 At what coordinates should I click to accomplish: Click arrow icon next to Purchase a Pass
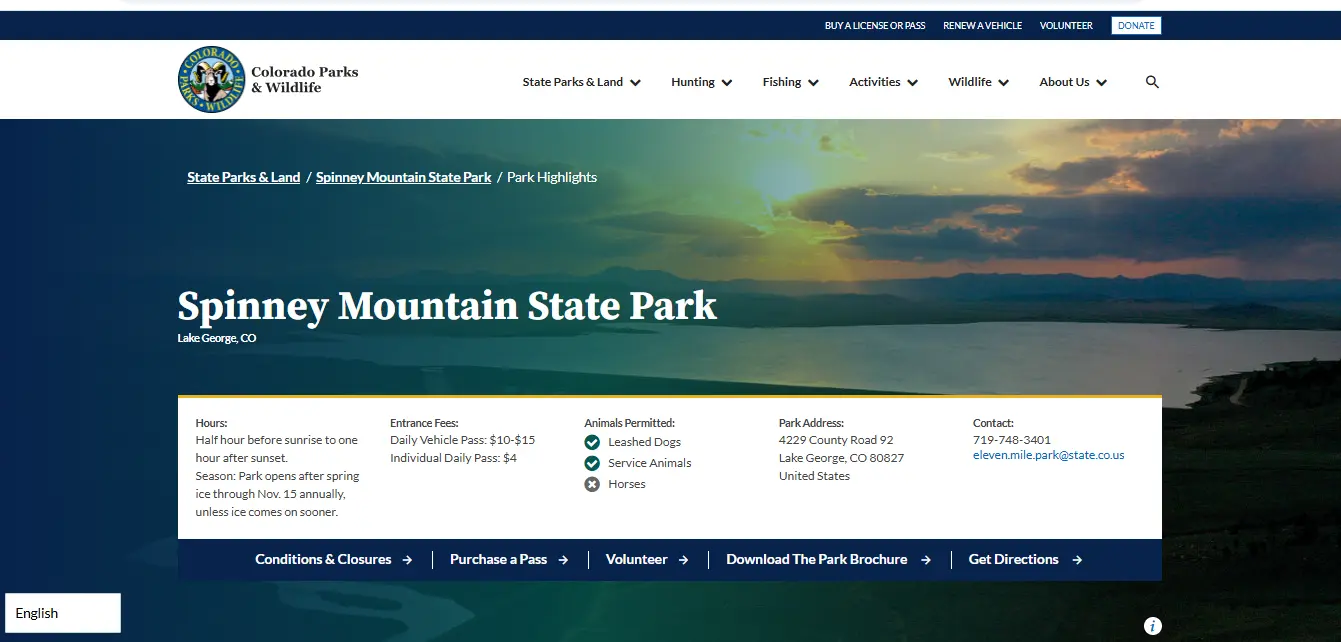pyautogui.click(x=563, y=560)
